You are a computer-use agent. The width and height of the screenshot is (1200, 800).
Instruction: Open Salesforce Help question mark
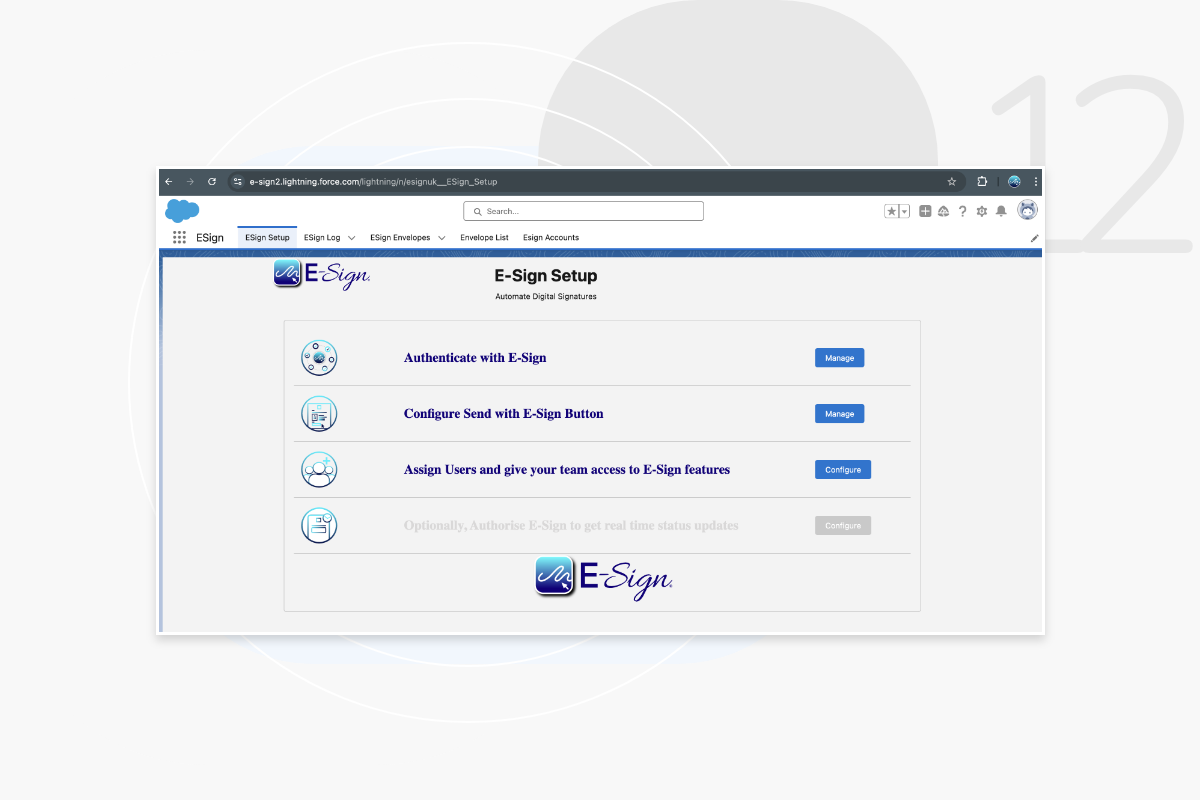962,211
